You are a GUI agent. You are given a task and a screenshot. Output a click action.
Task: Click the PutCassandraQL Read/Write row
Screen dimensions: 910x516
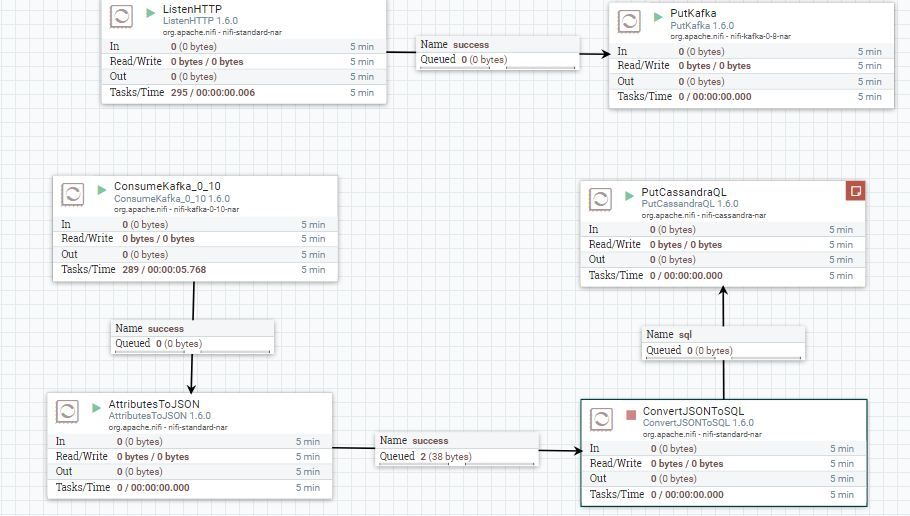click(723, 244)
